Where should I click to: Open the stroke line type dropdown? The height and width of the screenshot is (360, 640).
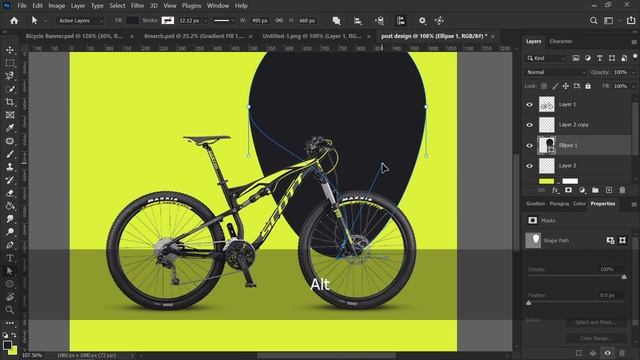pyautogui.click(x=224, y=20)
